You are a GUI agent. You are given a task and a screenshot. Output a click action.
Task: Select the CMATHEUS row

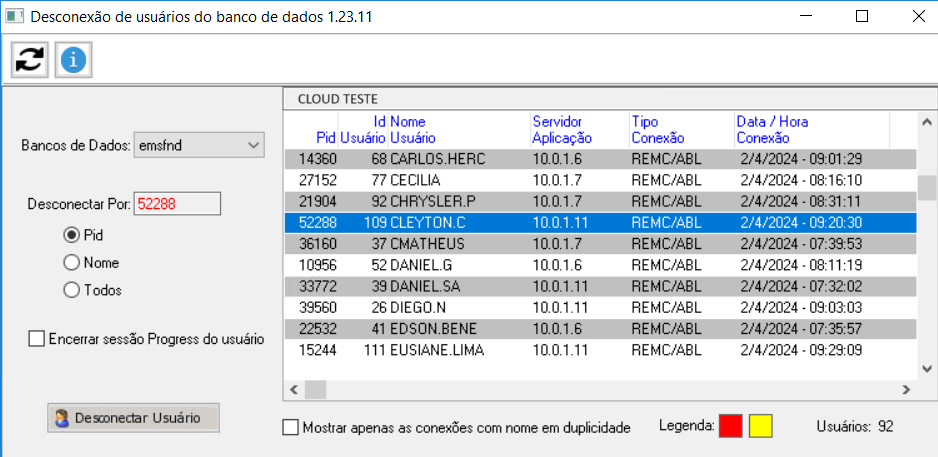click(x=600, y=244)
